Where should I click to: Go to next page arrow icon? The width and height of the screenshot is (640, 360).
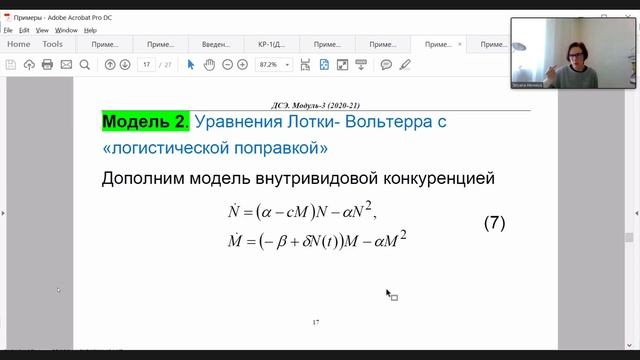coord(125,64)
